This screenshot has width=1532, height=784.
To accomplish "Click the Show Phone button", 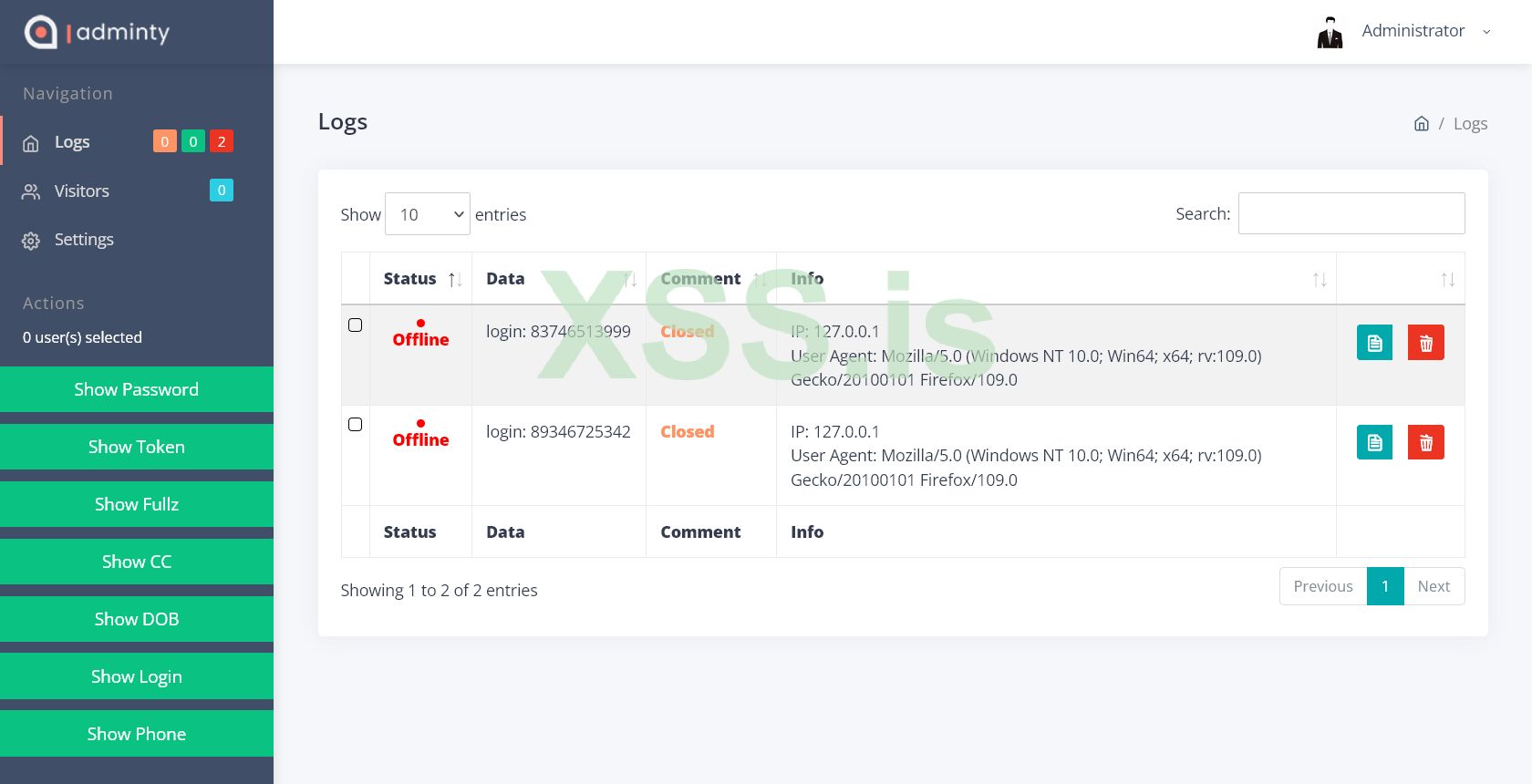I will tap(137, 734).
